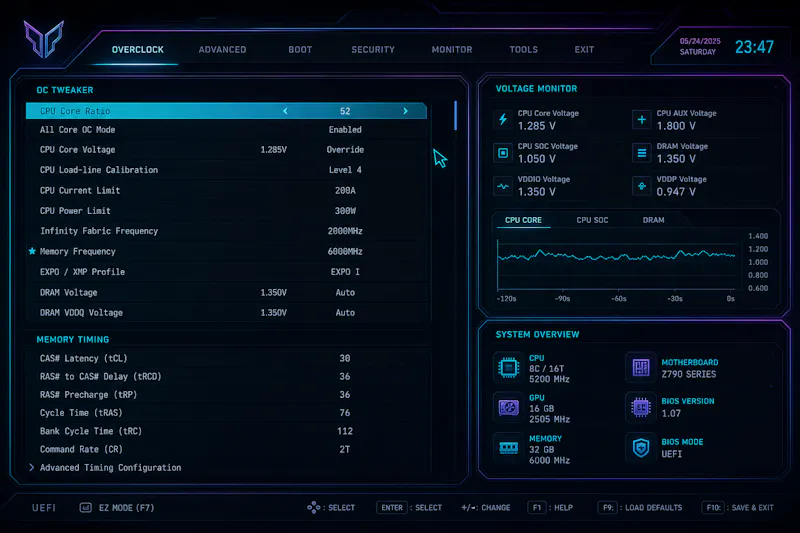The image size is (800, 533).
Task: Click the EZ Mode keyboard icon
Action: coord(86,507)
